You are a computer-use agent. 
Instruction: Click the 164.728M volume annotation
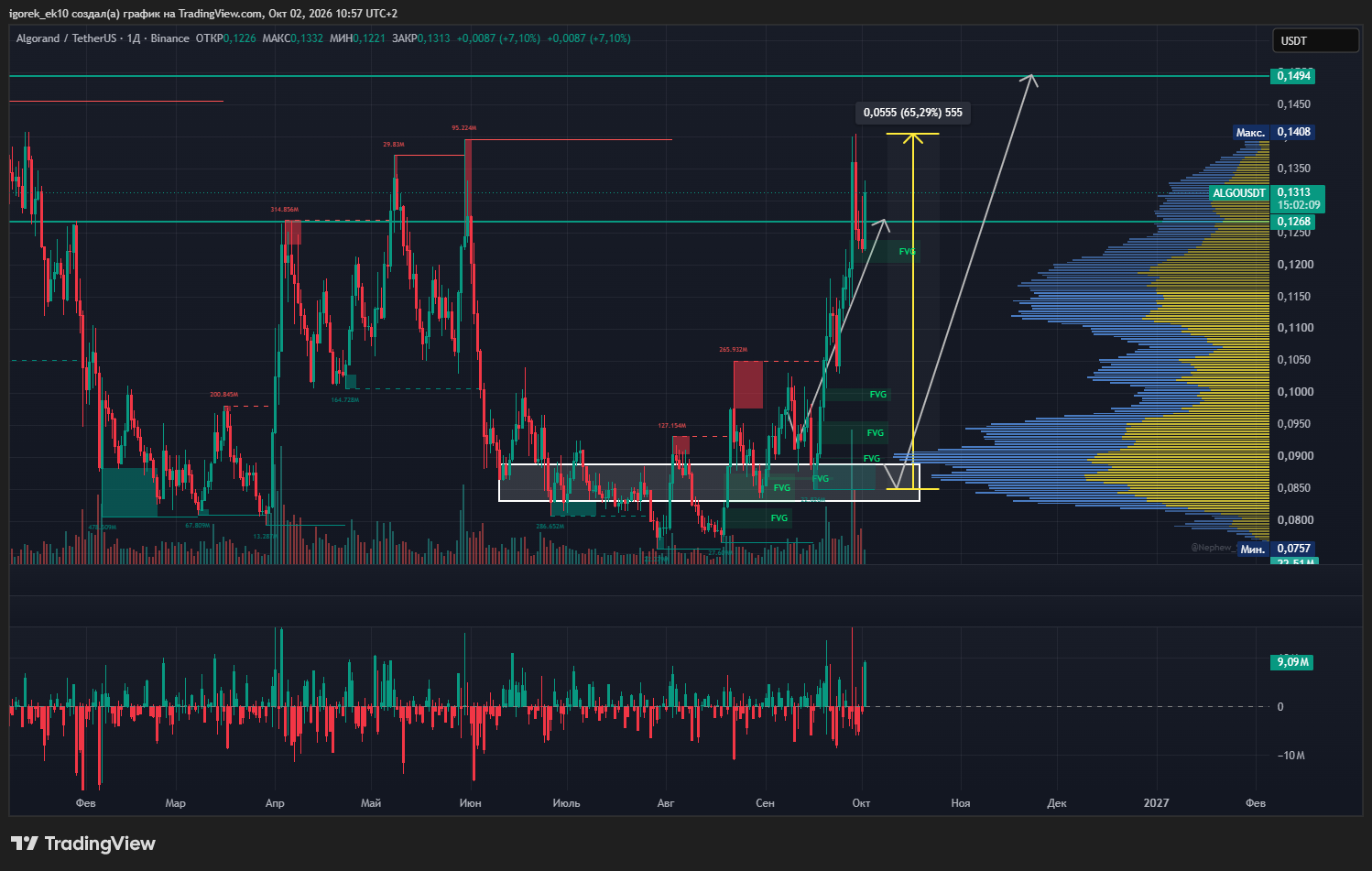coord(345,399)
